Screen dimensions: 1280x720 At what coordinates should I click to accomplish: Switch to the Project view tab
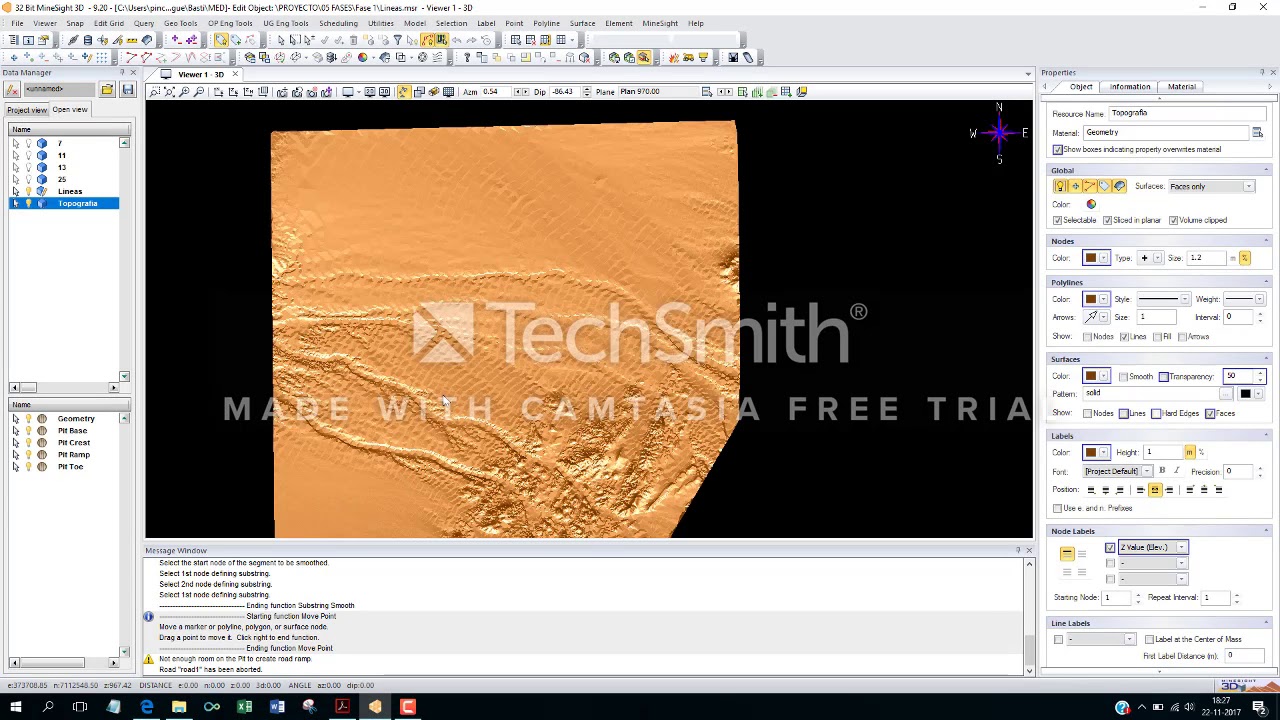[27, 110]
